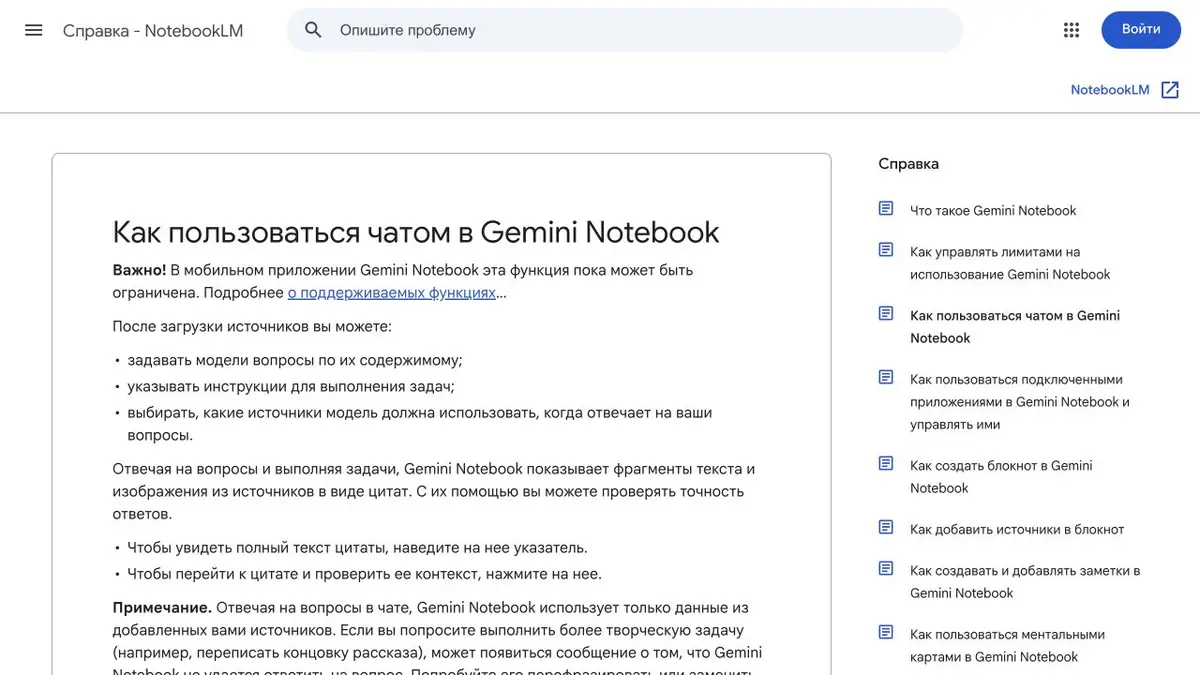Click article icon beside 'Как добавить источники'
1200x675 pixels.
[x=886, y=528]
